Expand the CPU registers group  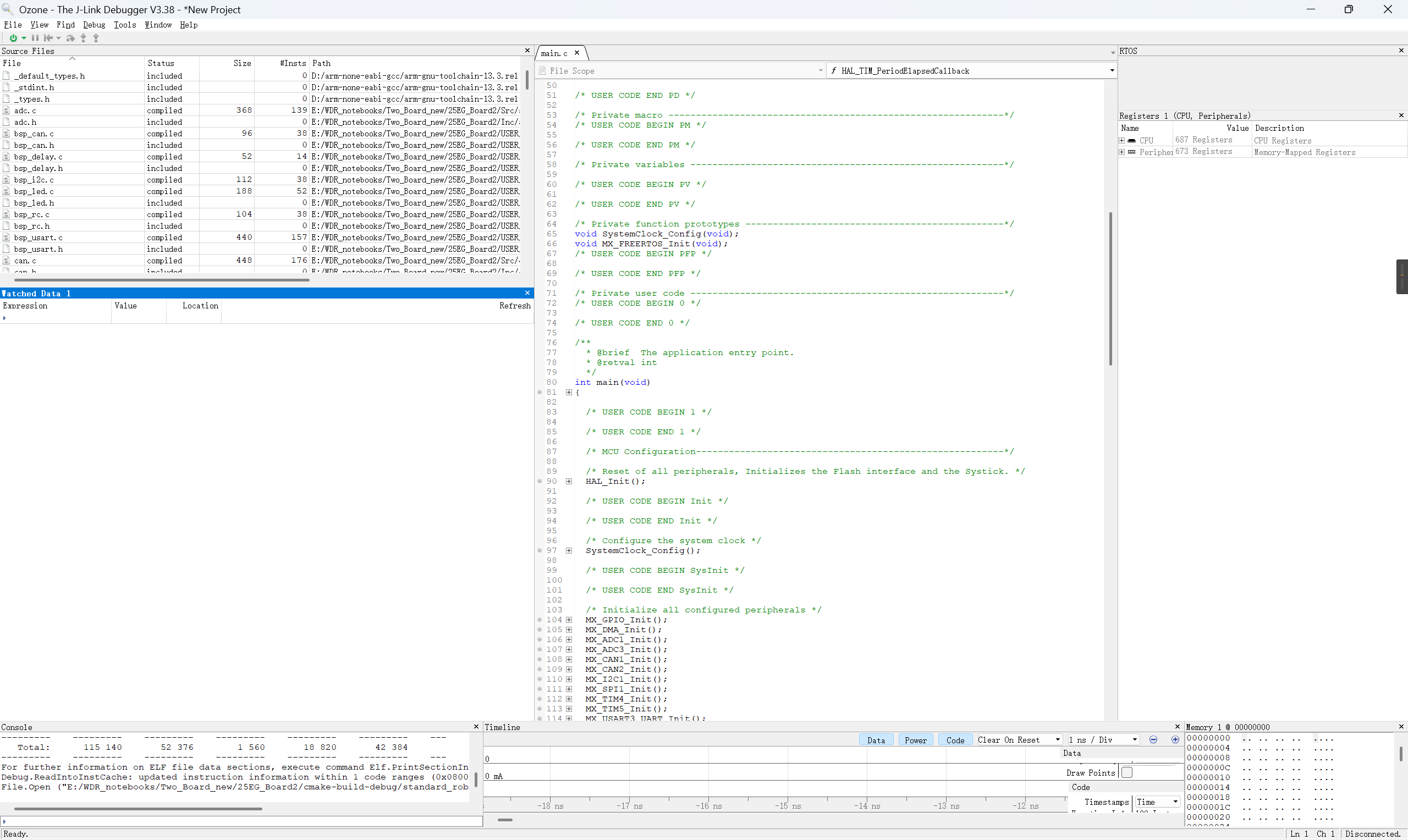tap(1121, 140)
